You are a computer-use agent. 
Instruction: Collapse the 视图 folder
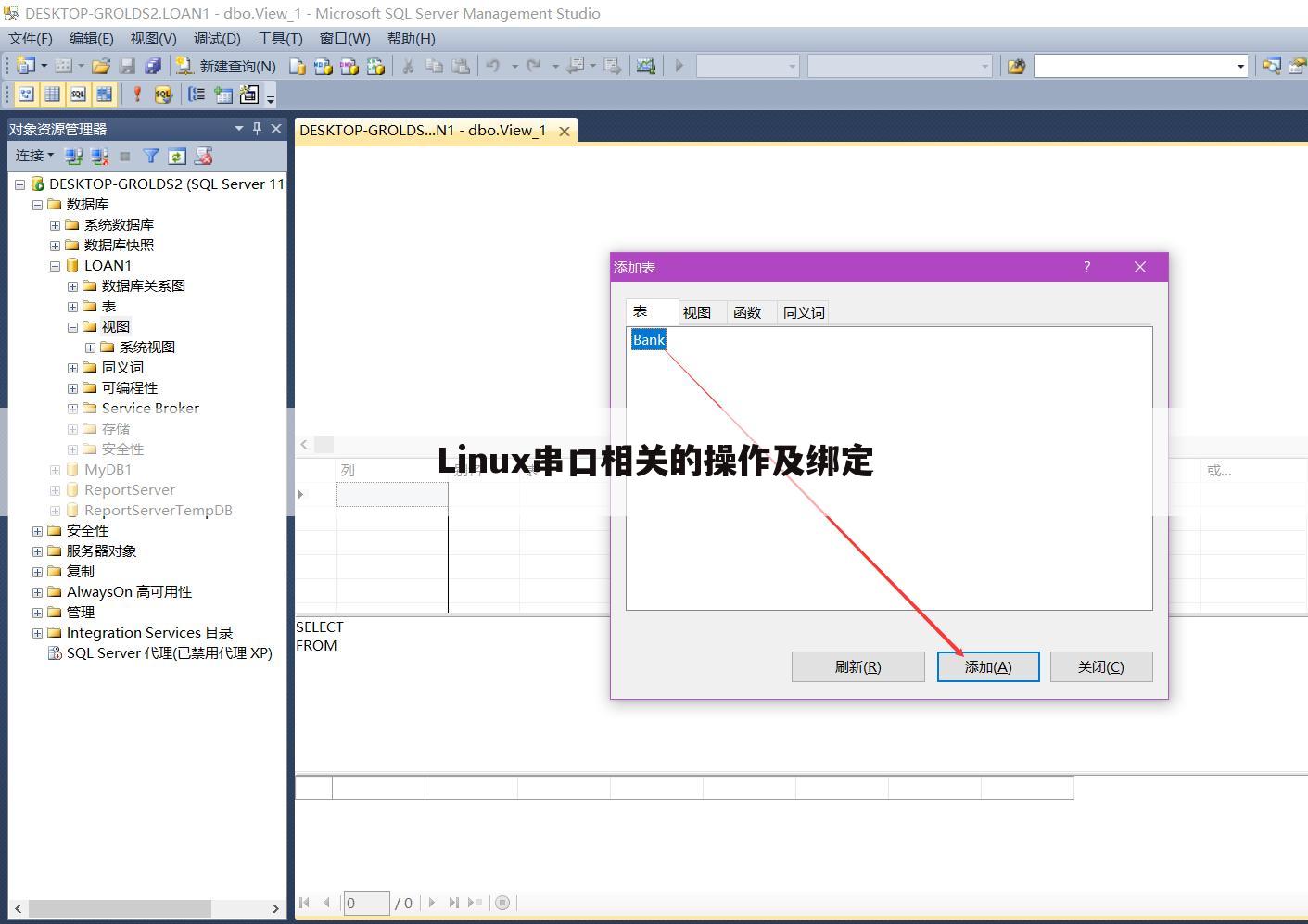(72, 326)
